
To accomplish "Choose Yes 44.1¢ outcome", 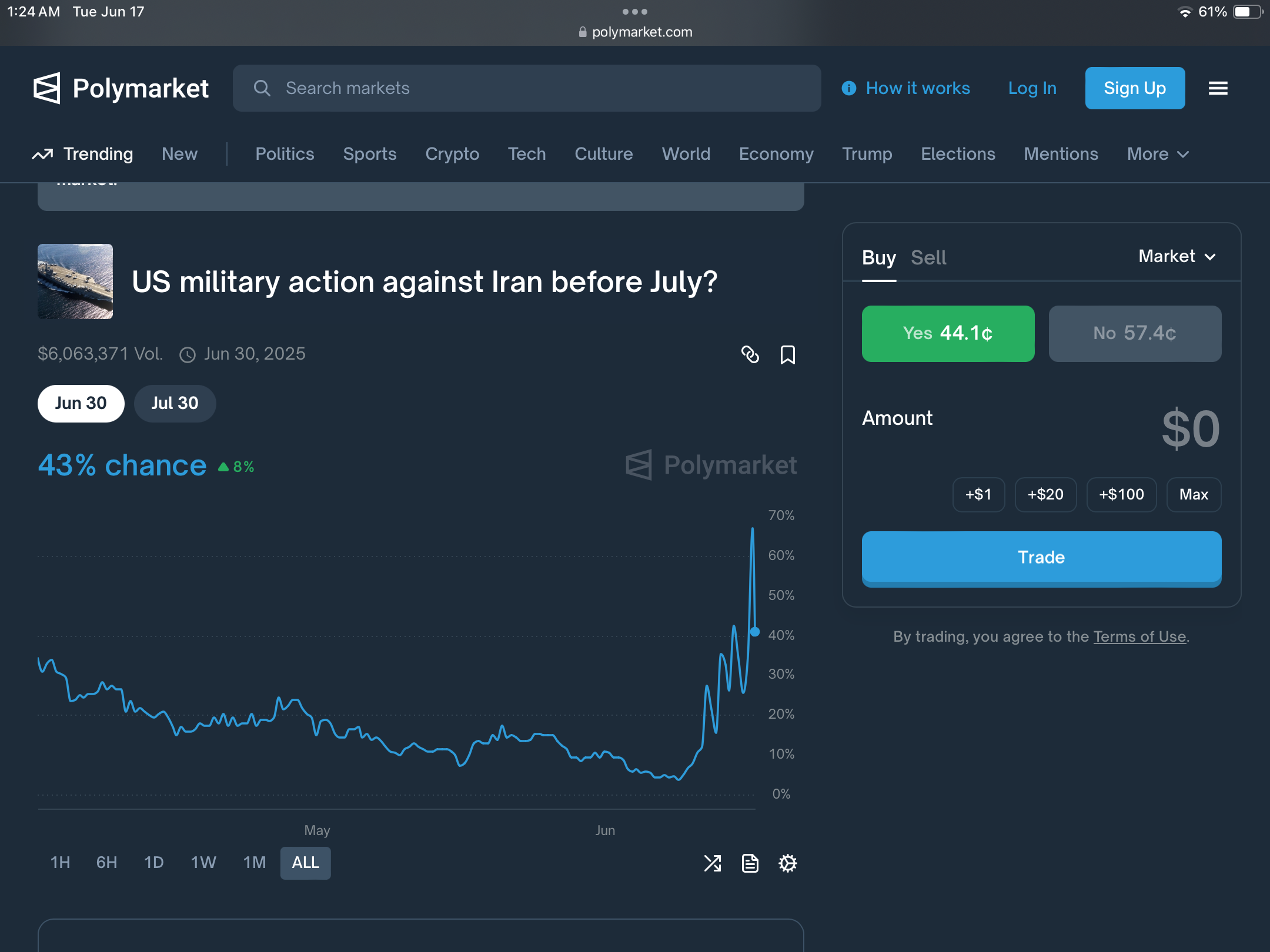I will point(948,334).
